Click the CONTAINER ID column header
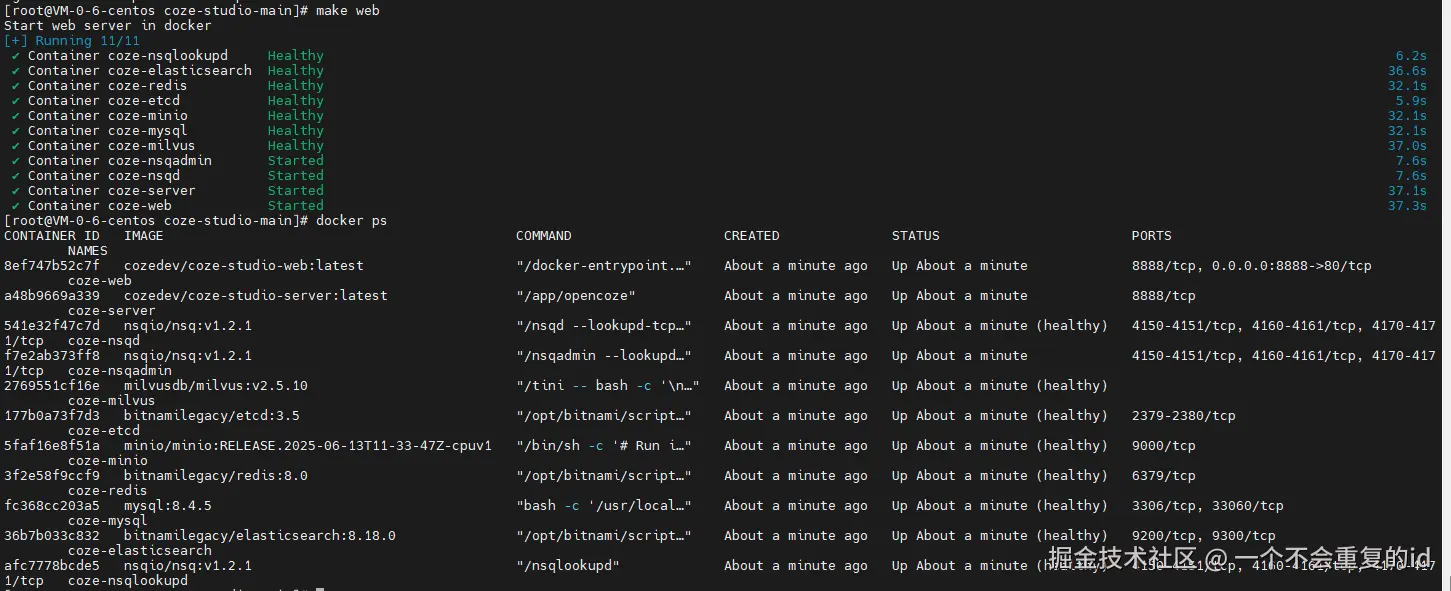This screenshot has height=591, width=1451. (x=52, y=236)
